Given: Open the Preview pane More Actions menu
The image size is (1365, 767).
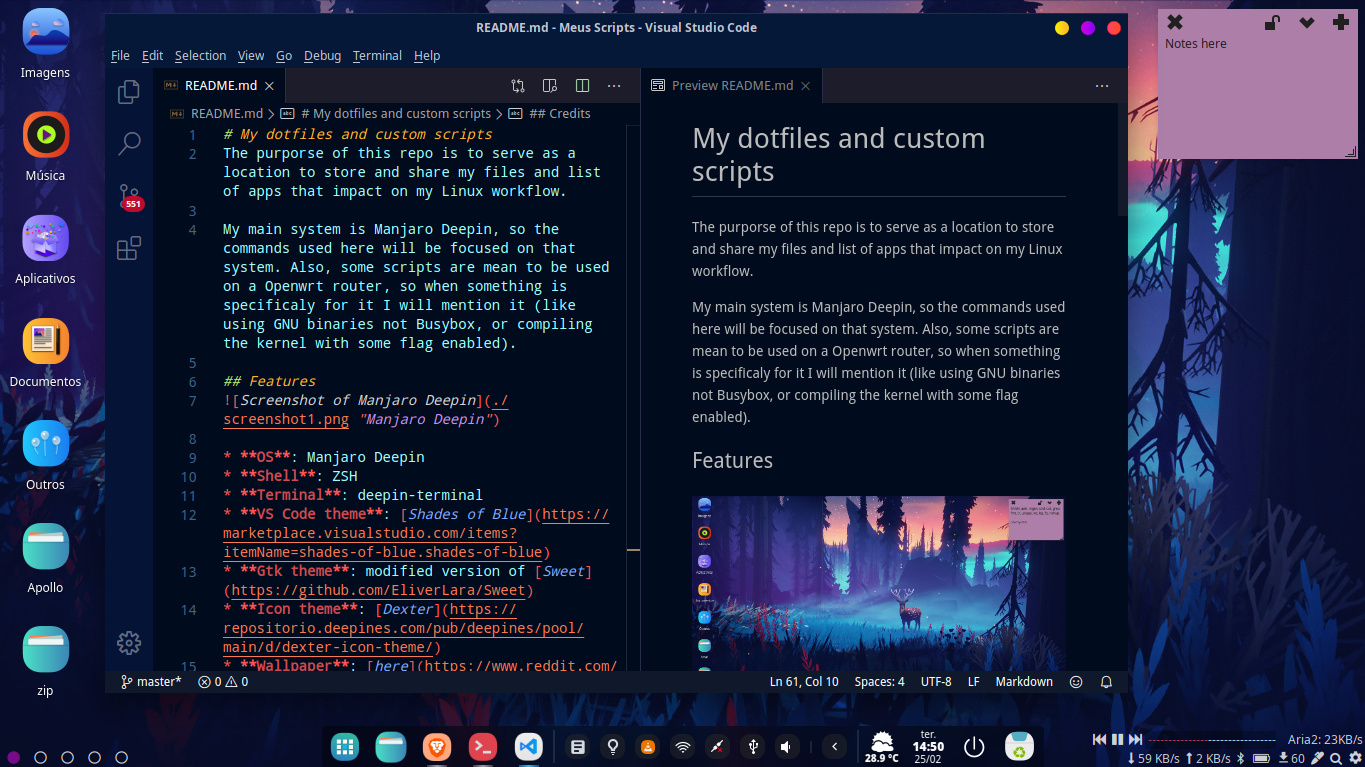Looking at the screenshot, I should click(x=1102, y=86).
